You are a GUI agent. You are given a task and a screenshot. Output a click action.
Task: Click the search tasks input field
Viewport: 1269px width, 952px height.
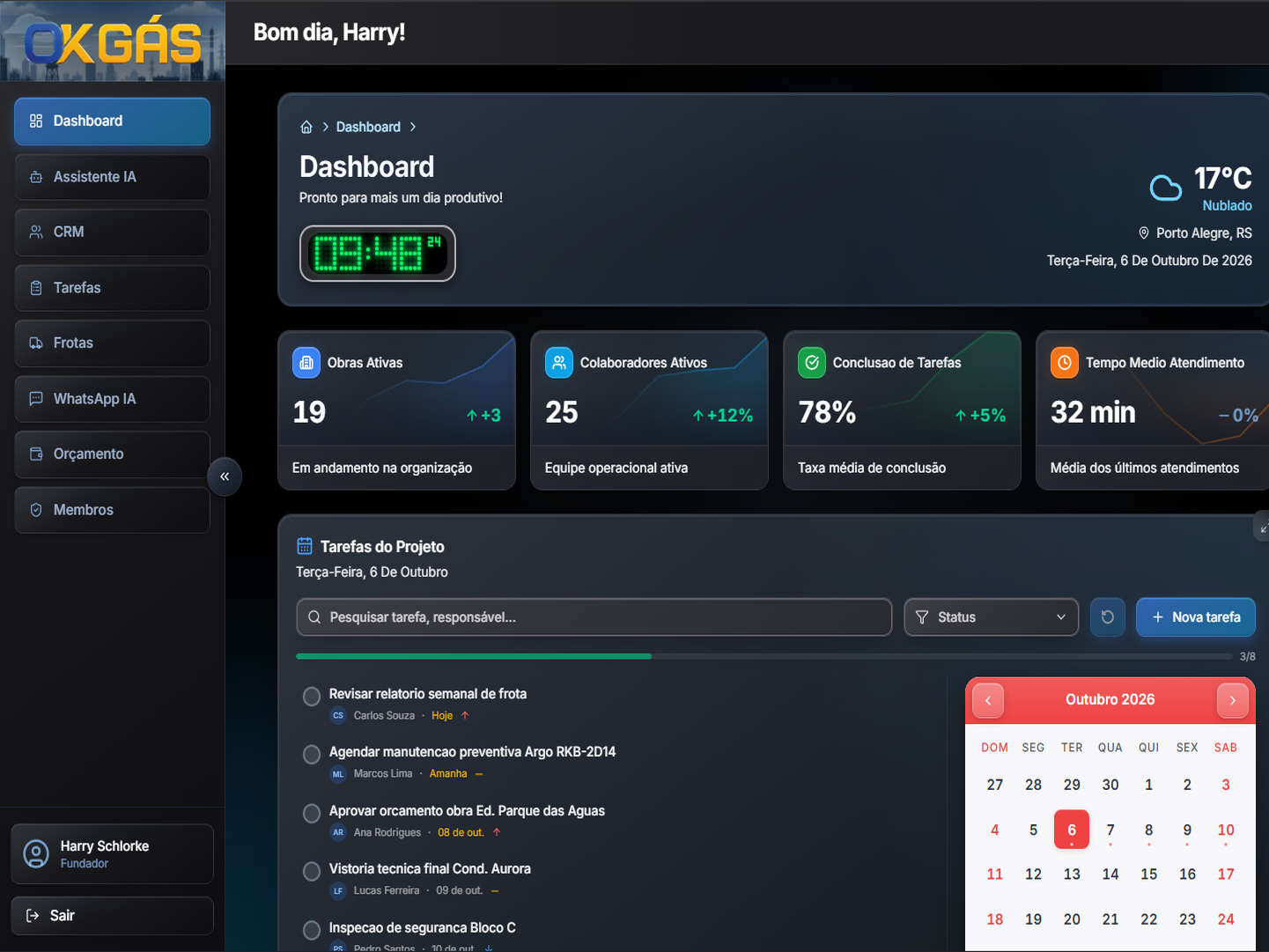[594, 617]
